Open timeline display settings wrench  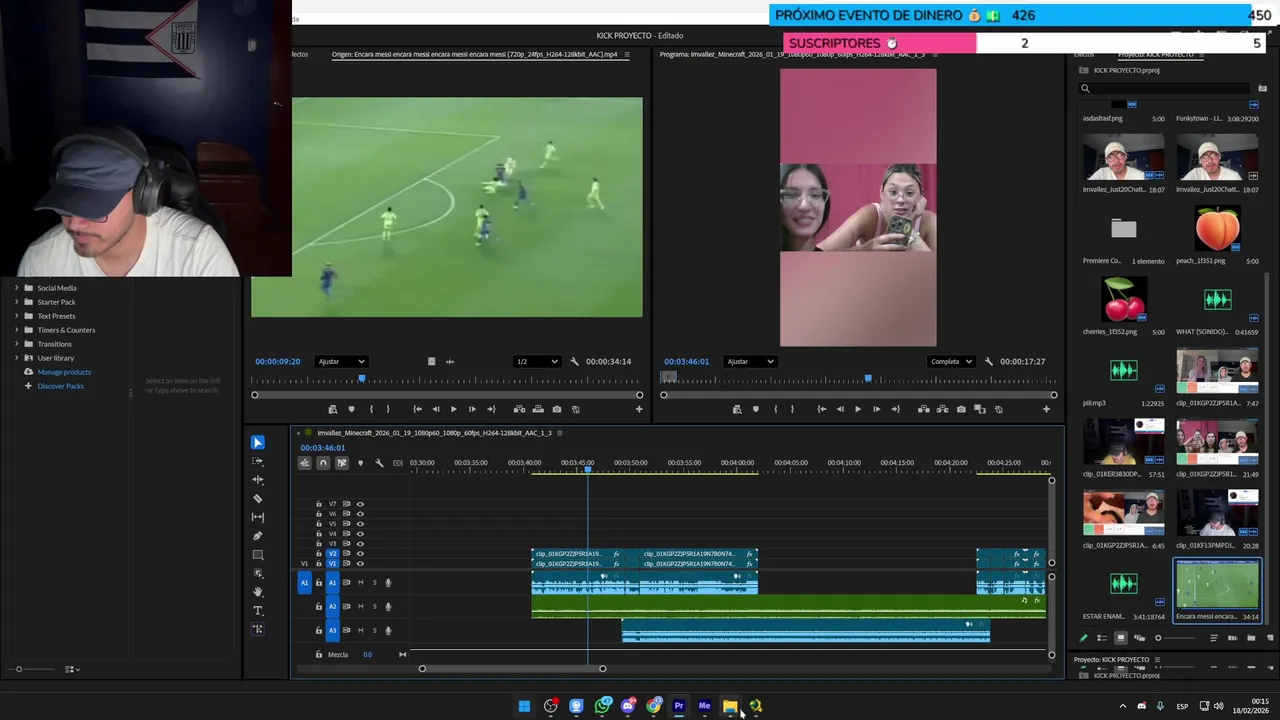(379, 463)
